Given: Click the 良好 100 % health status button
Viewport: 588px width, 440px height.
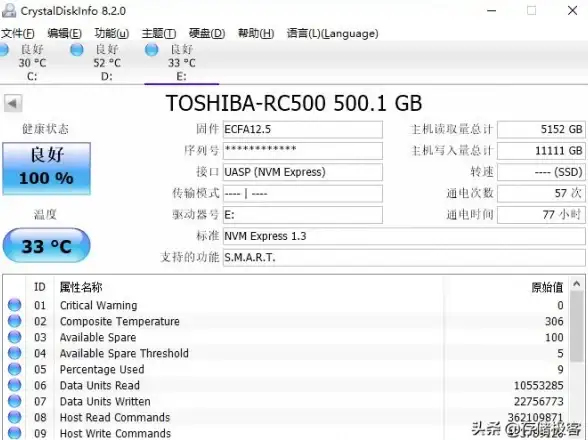Looking at the screenshot, I should click(x=46, y=168).
